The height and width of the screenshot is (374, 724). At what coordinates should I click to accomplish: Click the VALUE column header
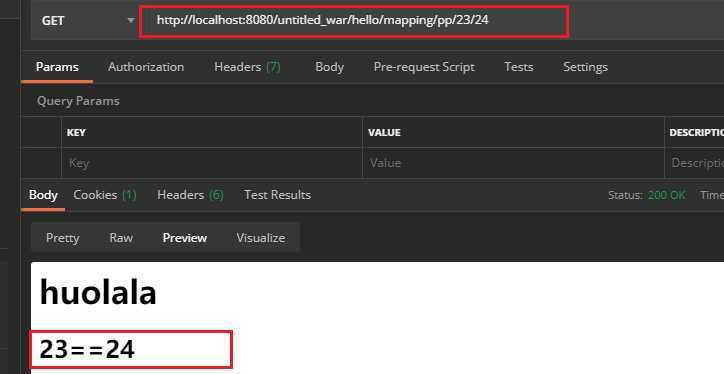pyautogui.click(x=384, y=133)
